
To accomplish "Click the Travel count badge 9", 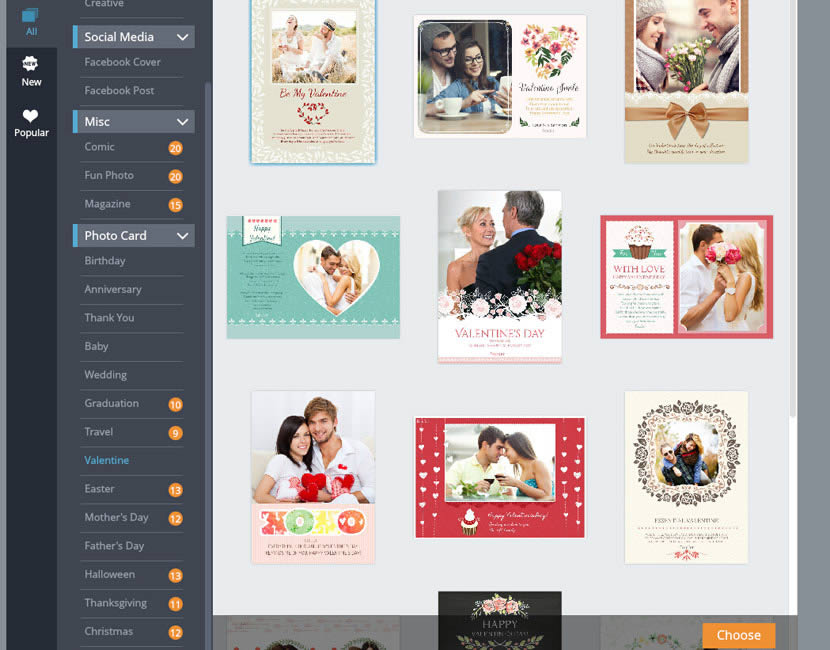I will click(x=176, y=434).
